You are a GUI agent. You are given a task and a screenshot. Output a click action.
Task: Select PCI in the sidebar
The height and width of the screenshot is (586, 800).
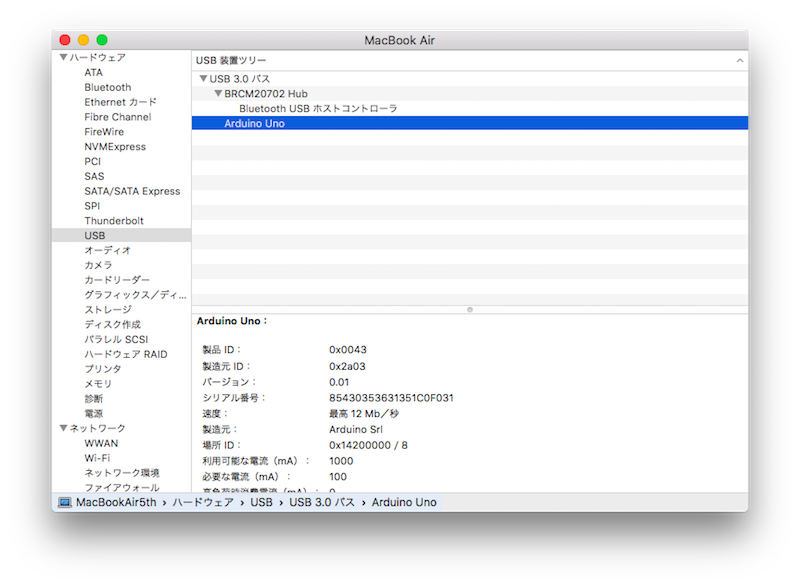pyautogui.click(x=92, y=161)
